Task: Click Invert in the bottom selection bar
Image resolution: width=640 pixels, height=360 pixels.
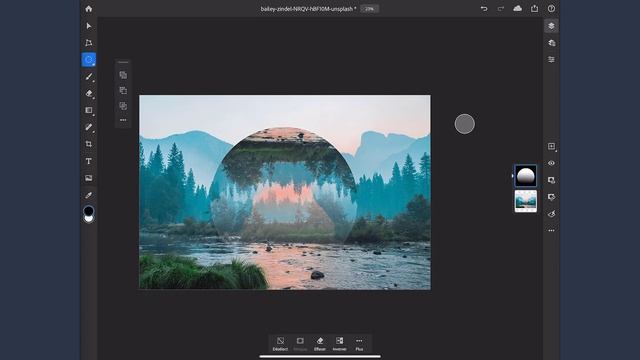Action: [339, 344]
